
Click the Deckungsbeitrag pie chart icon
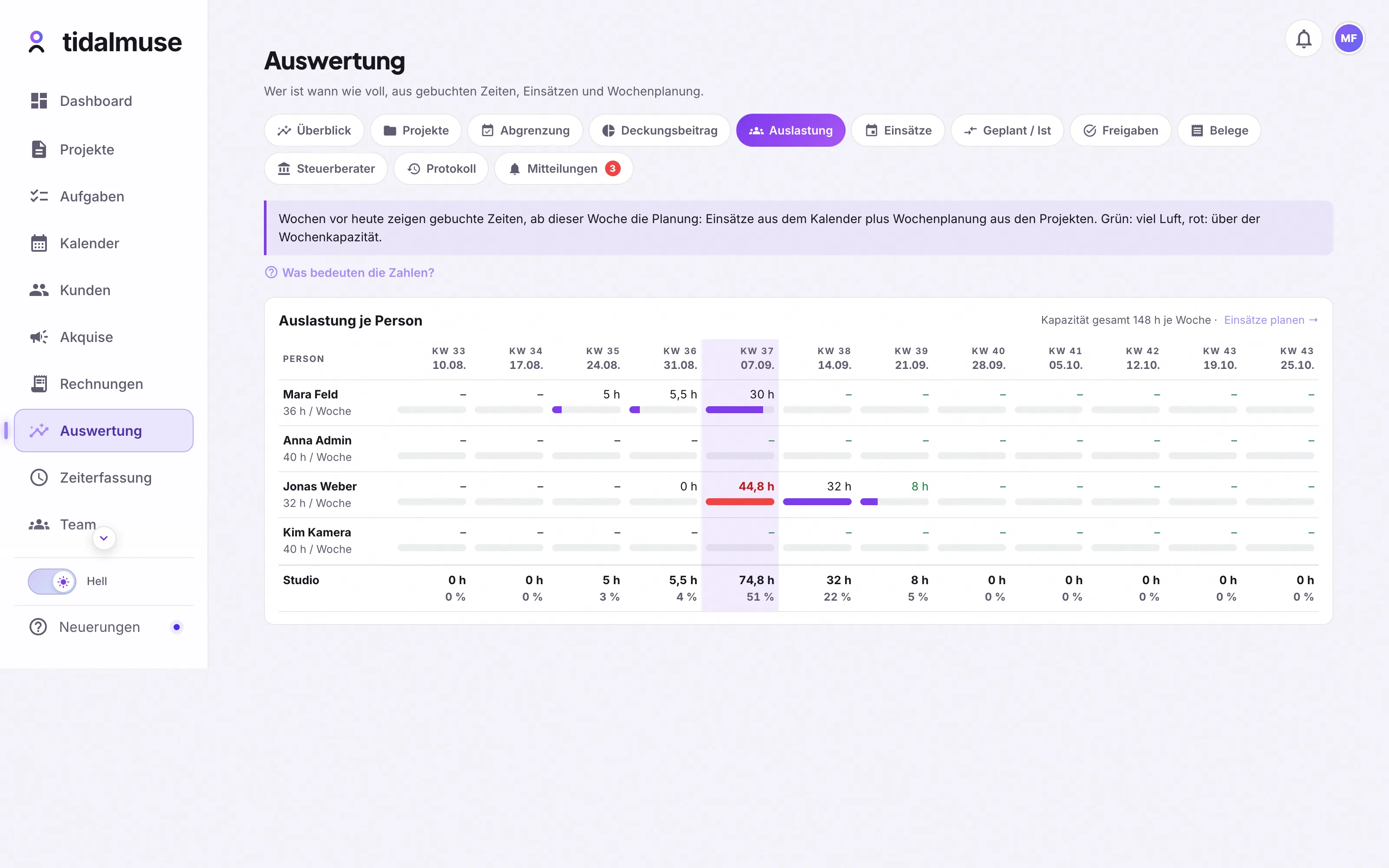click(609, 130)
